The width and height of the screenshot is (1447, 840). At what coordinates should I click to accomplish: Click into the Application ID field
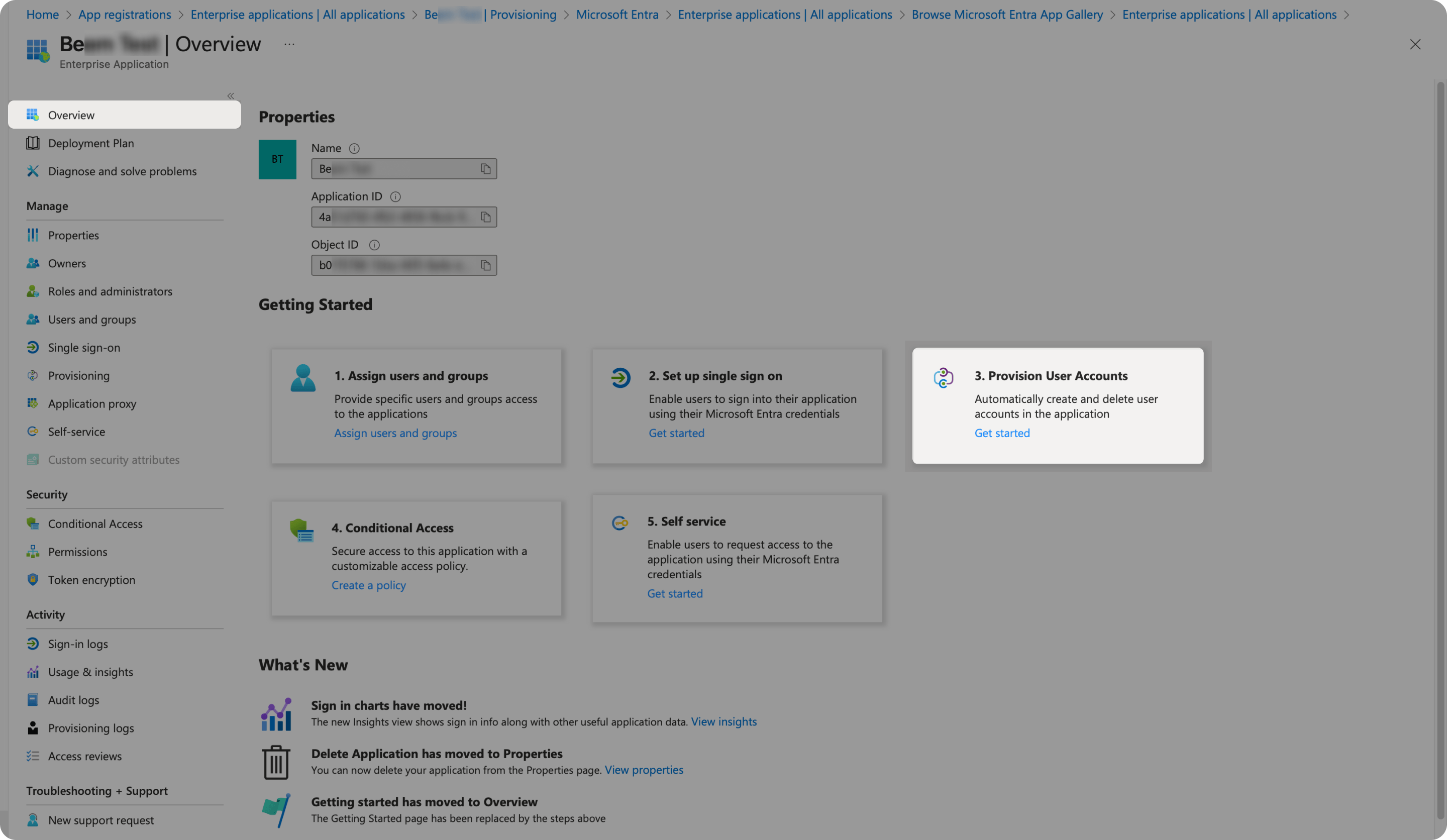(x=404, y=217)
